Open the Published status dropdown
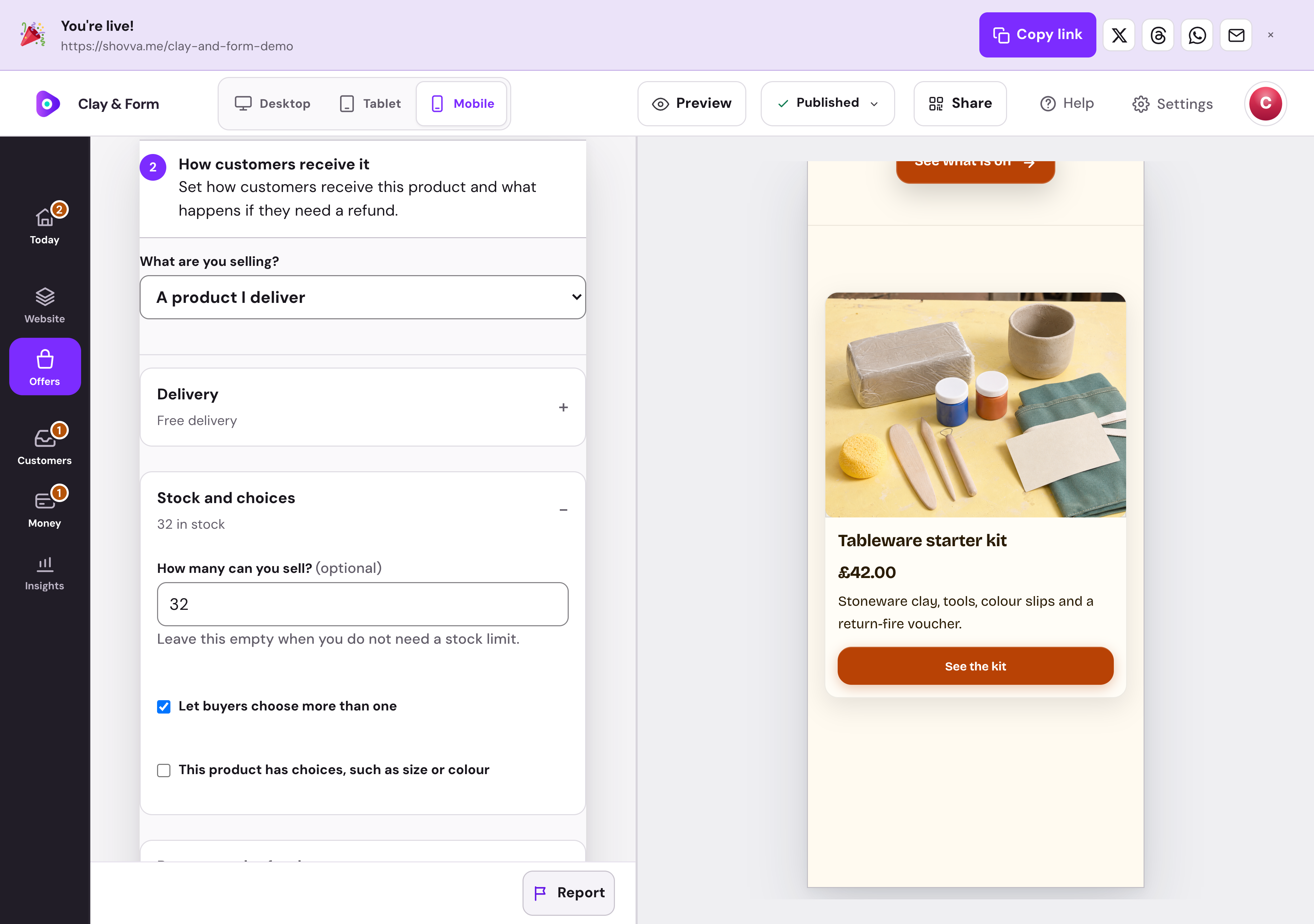 827,104
